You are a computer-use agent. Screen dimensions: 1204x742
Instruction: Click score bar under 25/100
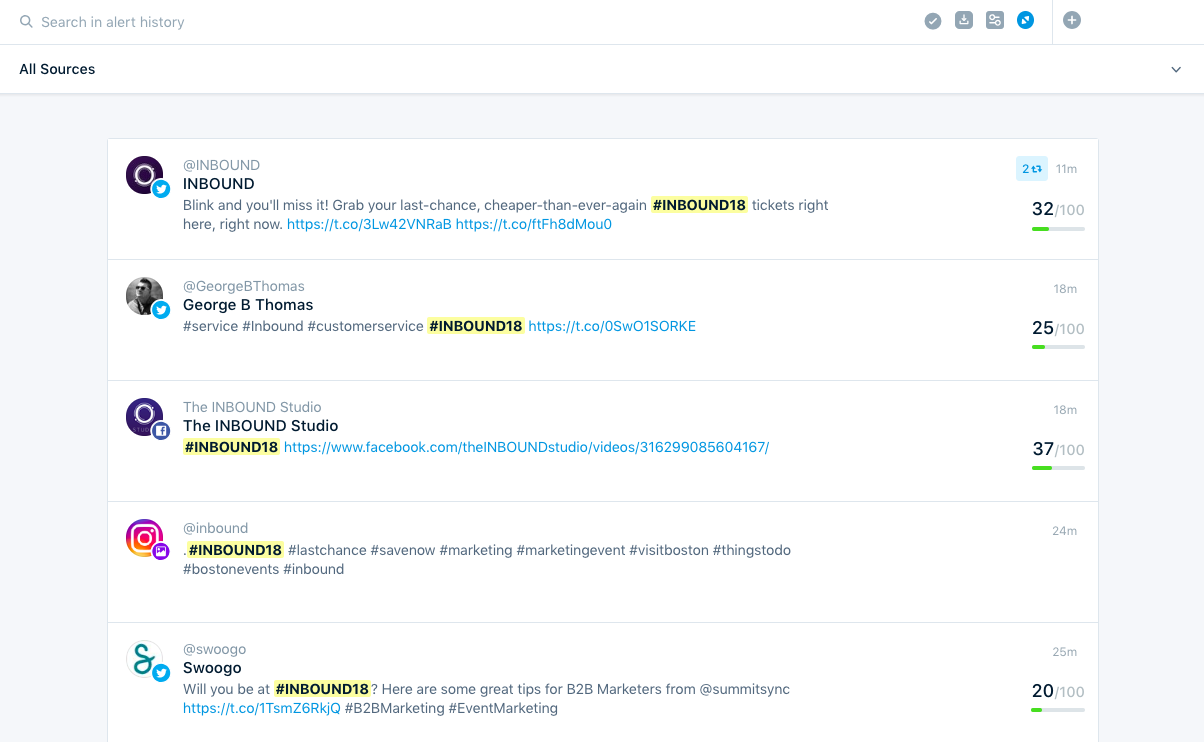[1058, 347]
